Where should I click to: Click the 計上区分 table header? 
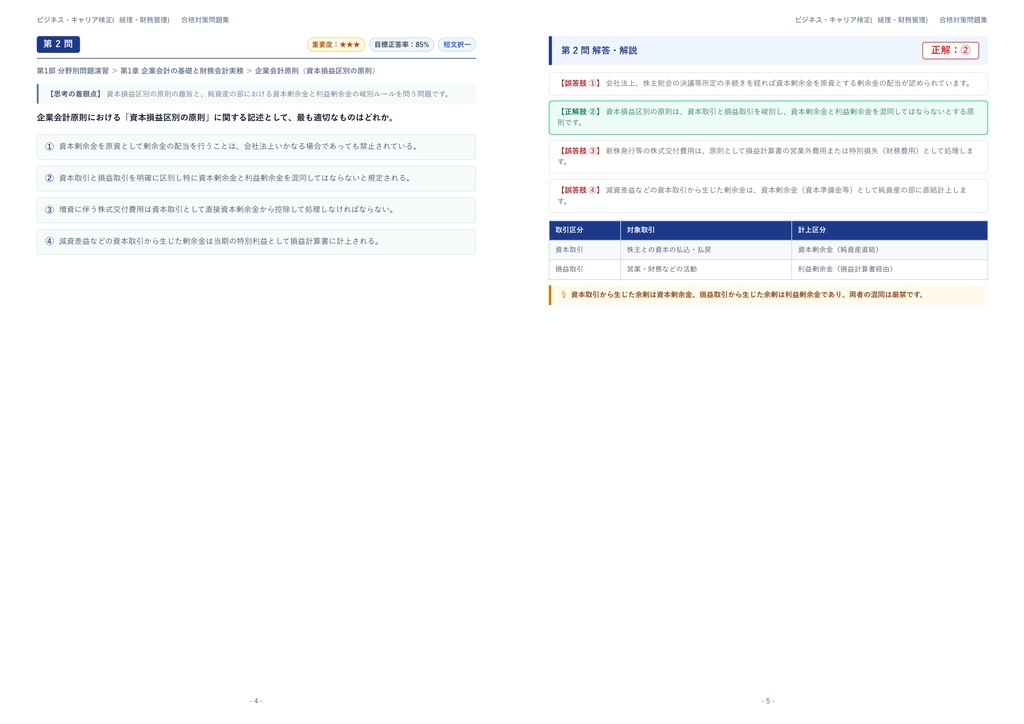click(889, 230)
